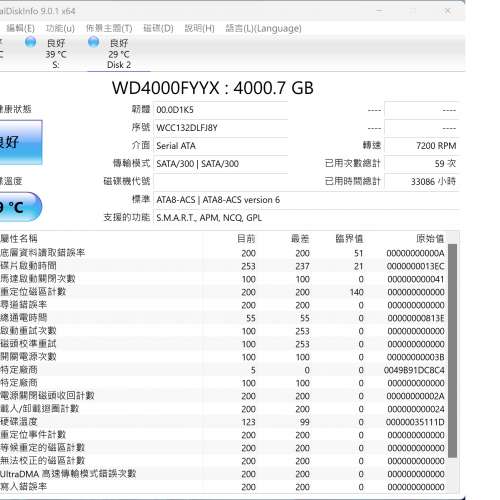
Task: Select the UltraDMA 高速傳輸模式錯誤次數 row
Action: pyautogui.click(x=223, y=474)
